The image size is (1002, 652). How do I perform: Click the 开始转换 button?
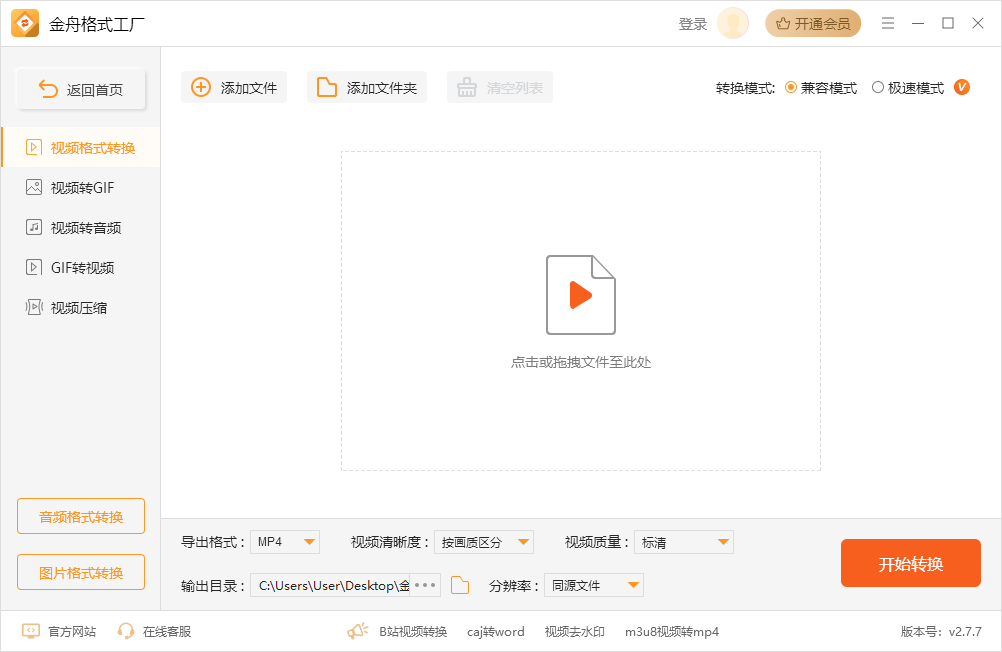[910, 563]
